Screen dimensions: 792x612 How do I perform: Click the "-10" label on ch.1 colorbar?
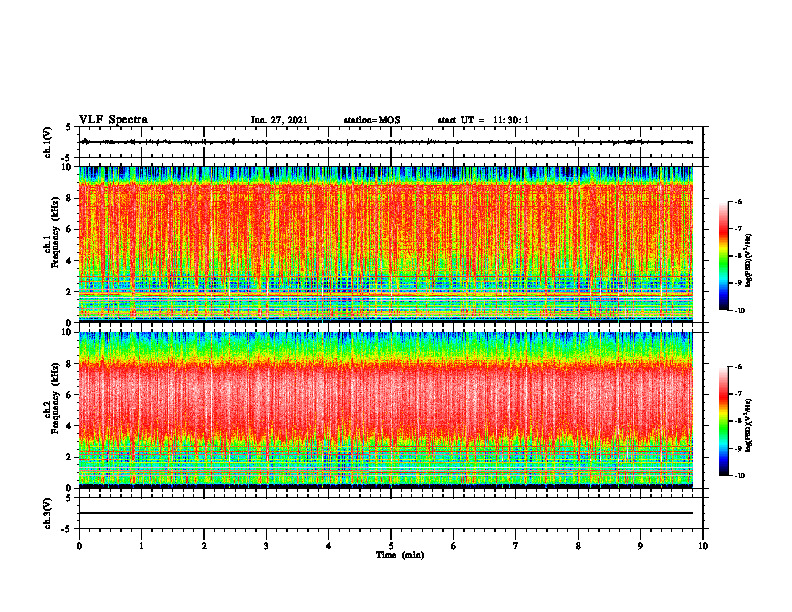[740, 311]
